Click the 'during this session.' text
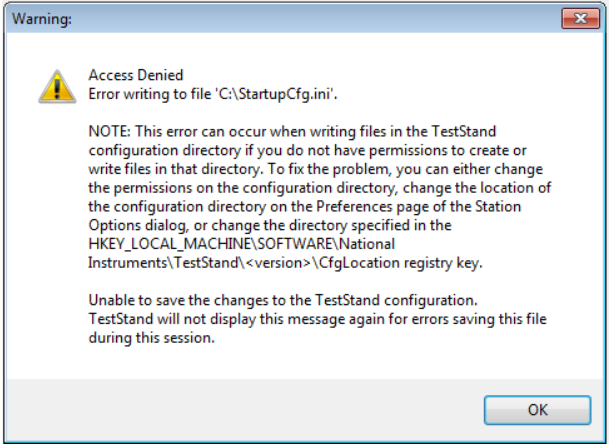 click(x=152, y=338)
